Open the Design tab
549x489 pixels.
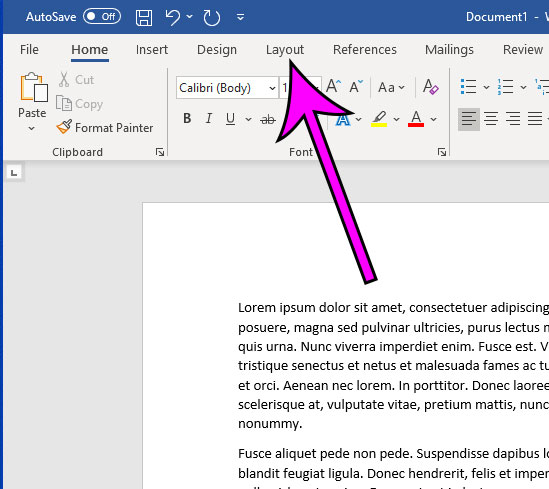pyautogui.click(x=217, y=50)
